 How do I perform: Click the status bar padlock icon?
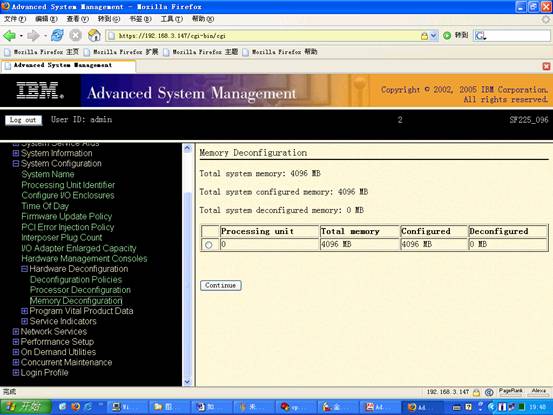pyautogui.click(x=476, y=392)
